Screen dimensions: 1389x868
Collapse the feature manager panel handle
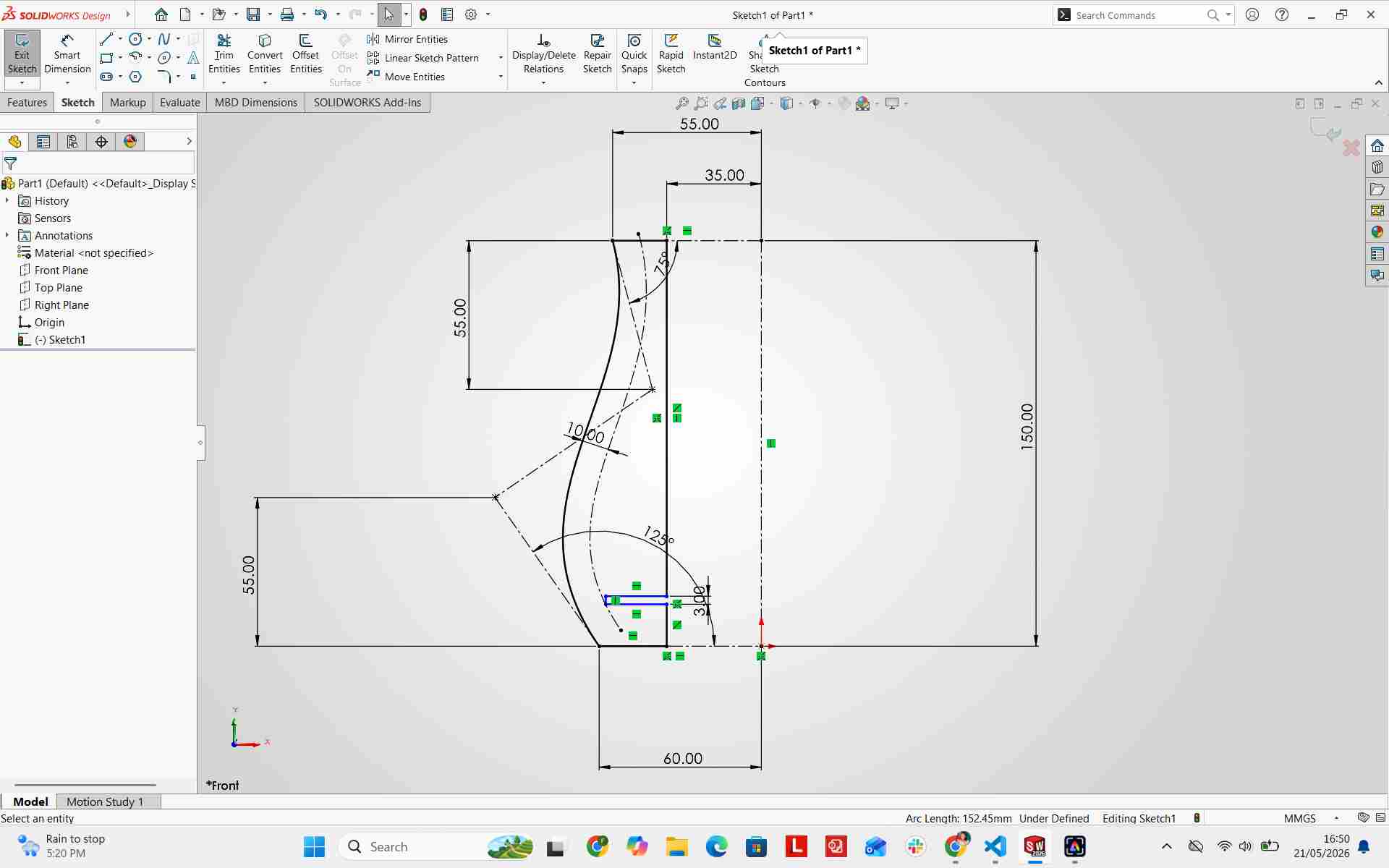200,443
